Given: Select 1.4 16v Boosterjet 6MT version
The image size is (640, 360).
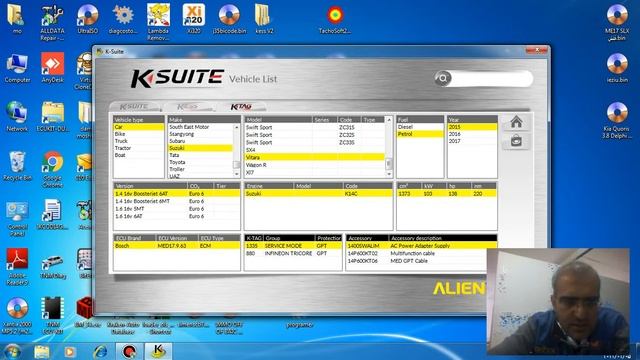Looking at the screenshot, I should pyautogui.click(x=177, y=201).
